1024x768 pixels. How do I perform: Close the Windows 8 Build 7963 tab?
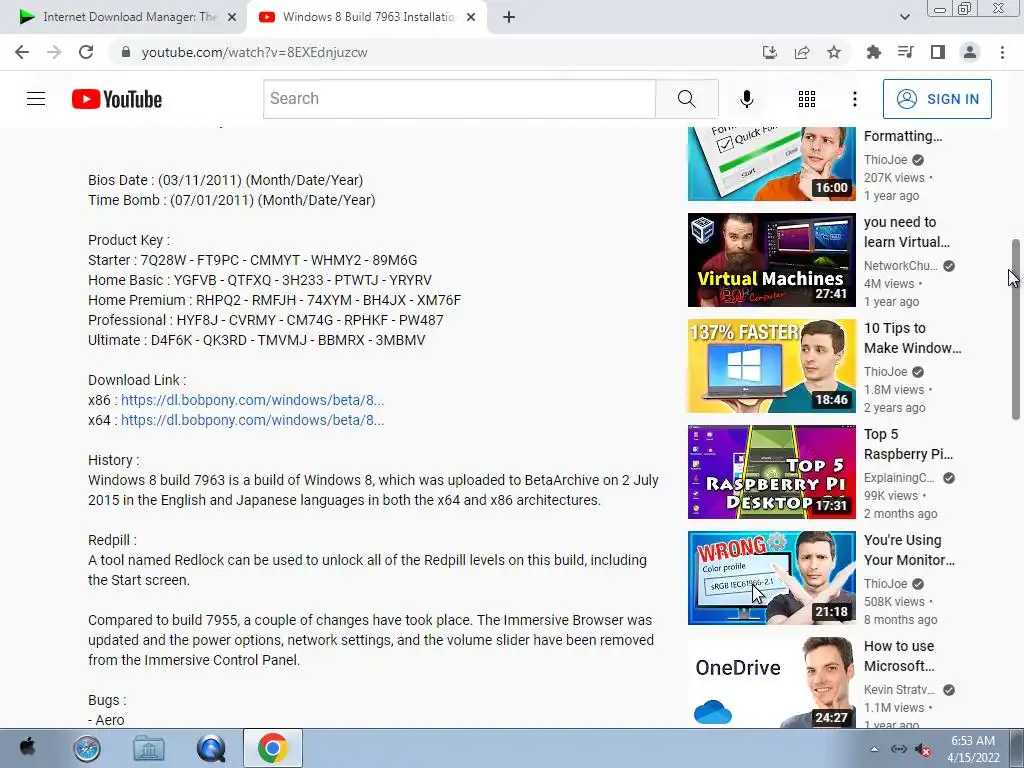(471, 17)
